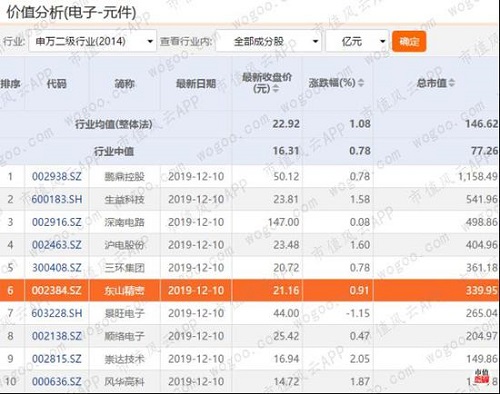Select the 崇达技术 name cell

point(125,359)
